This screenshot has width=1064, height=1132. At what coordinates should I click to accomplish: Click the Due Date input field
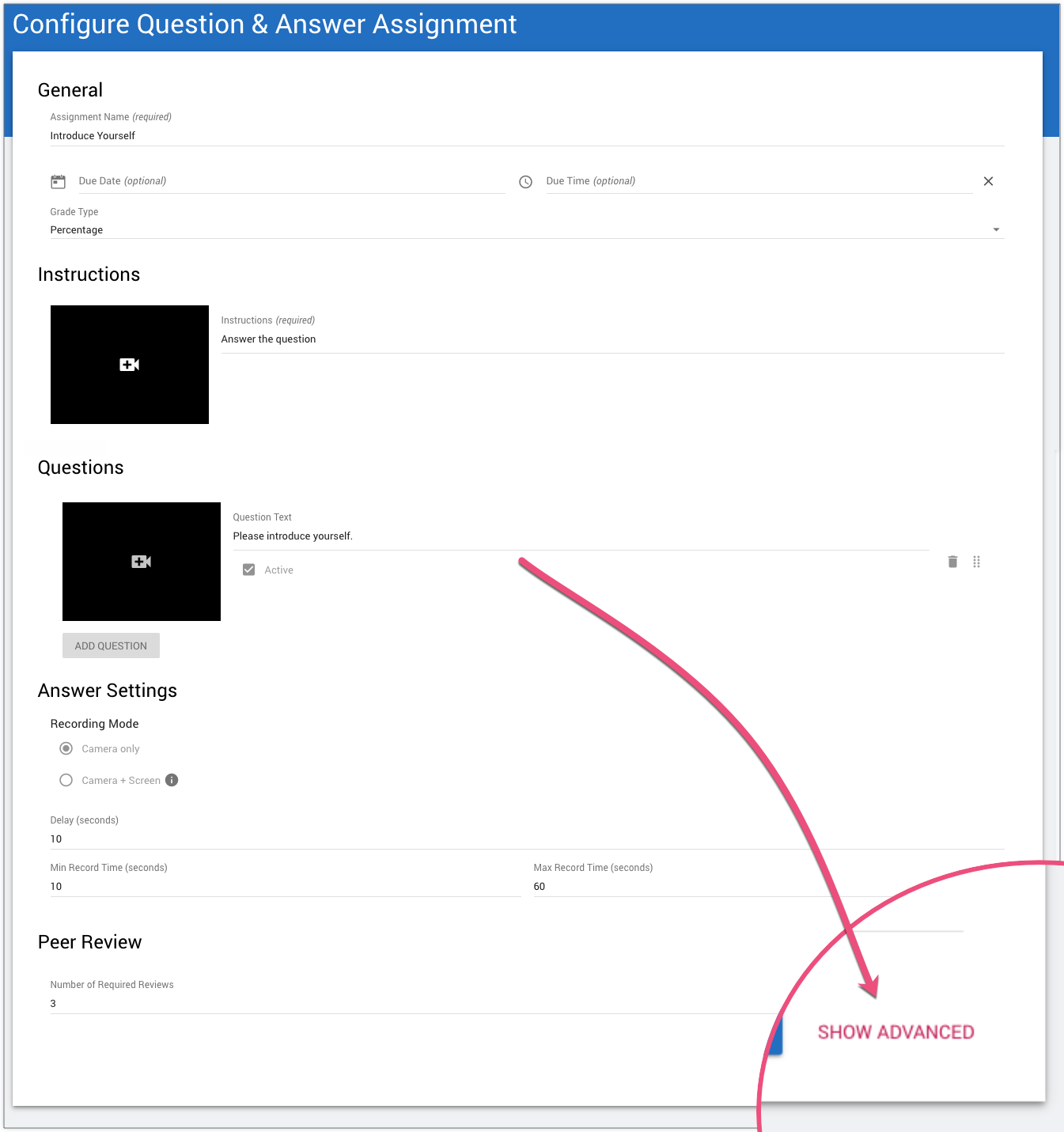point(291,181)
